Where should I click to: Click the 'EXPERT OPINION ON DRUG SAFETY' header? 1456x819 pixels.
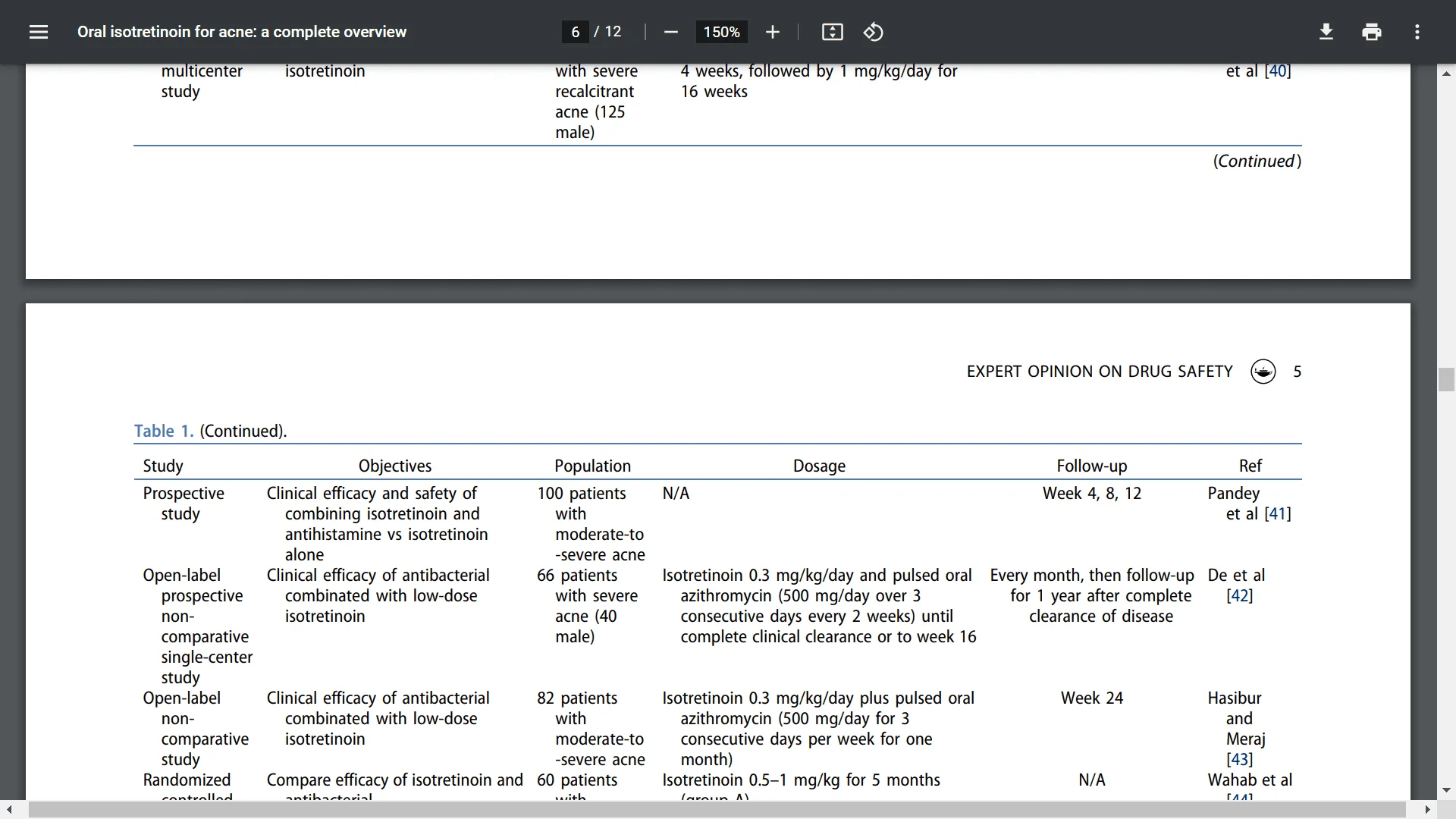(1100, 372)
